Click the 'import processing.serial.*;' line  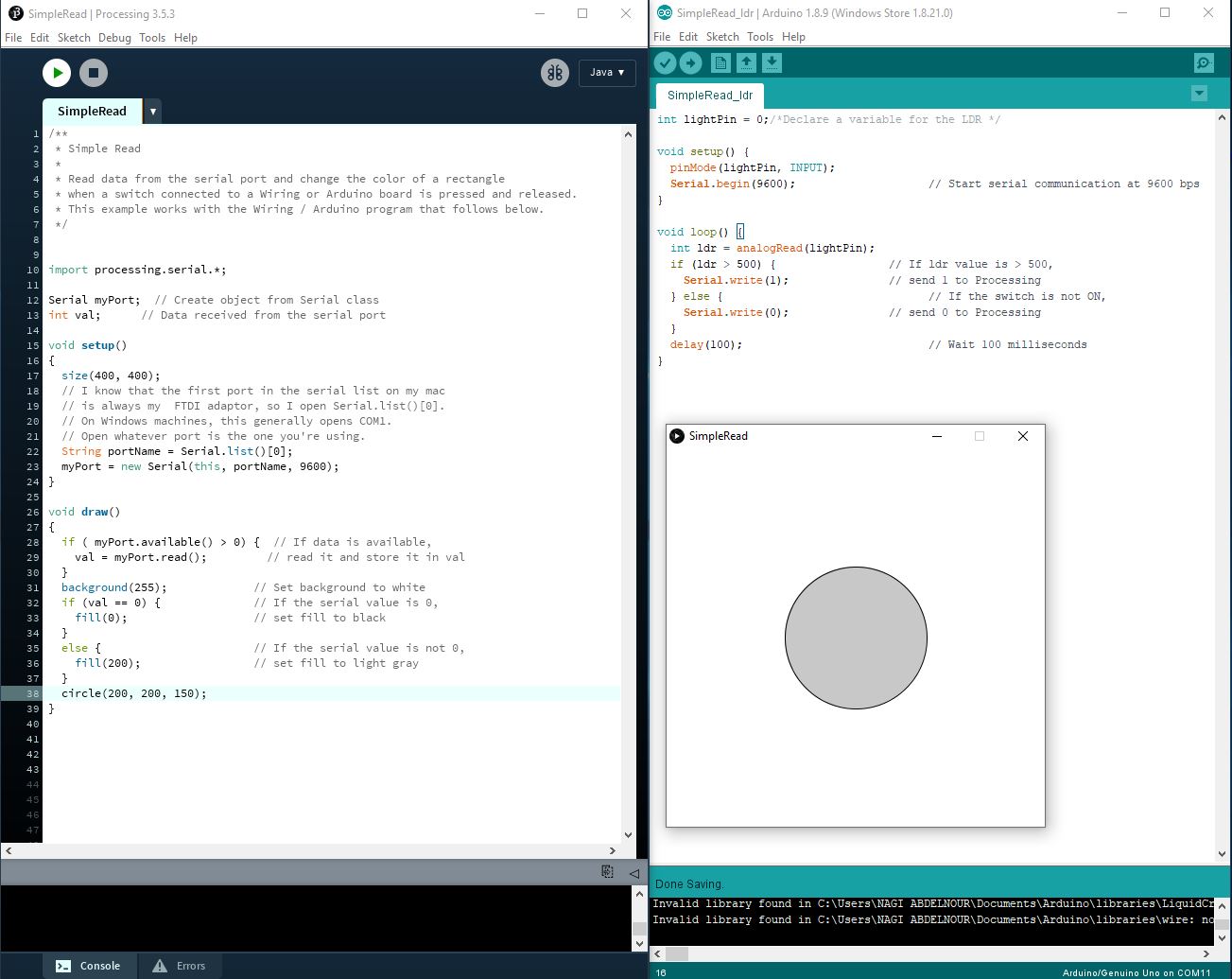click(x=137, y=270)
